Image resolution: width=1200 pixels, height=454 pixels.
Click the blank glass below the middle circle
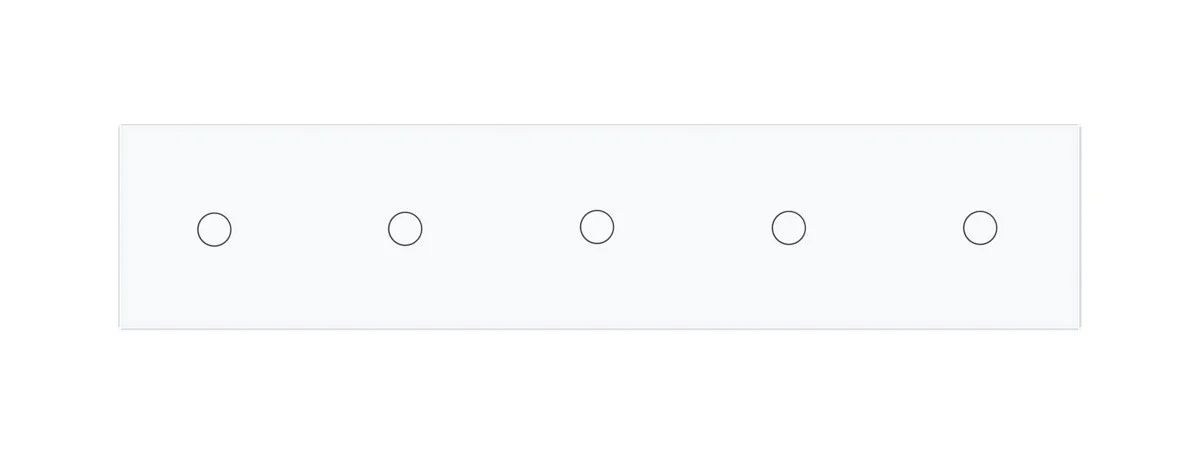click(x=597, y=286)
